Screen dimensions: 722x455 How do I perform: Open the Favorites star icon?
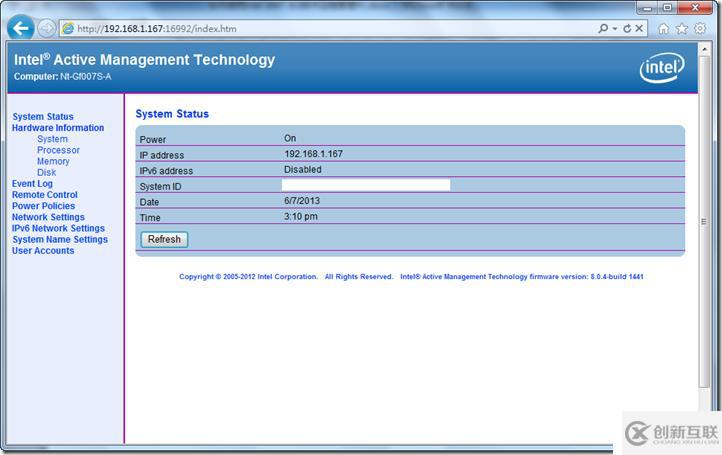coord(681,29)
